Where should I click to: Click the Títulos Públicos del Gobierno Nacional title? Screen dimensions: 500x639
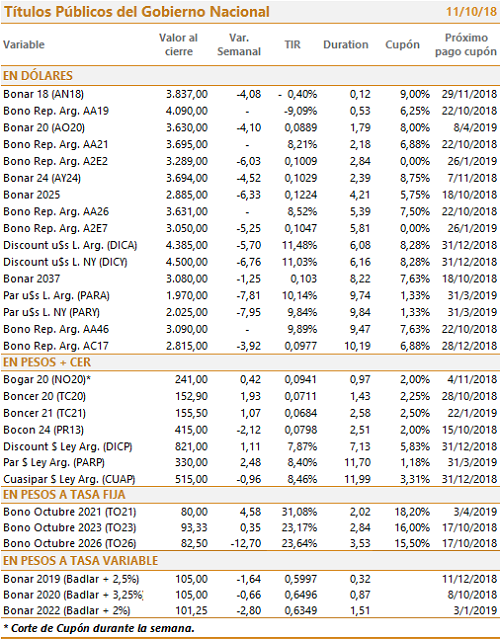pos(137,12)
